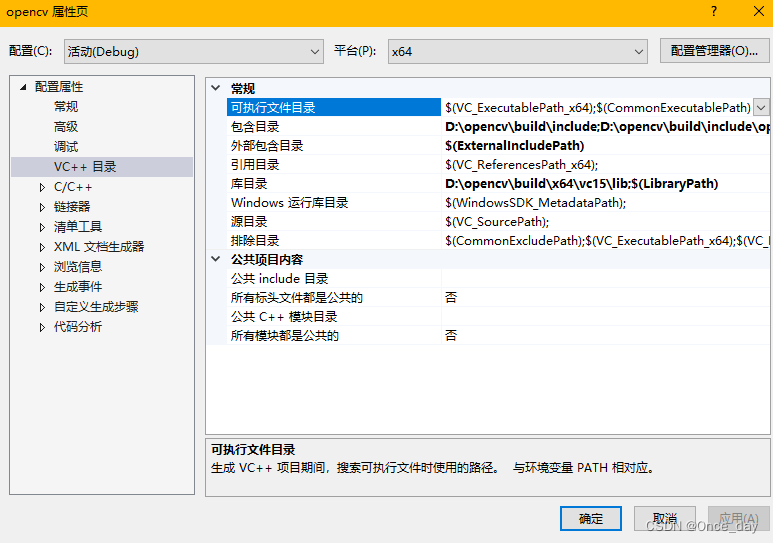Click the 配置管理器(O)... button
The image size is (773, 543).
tap(714, 51)
